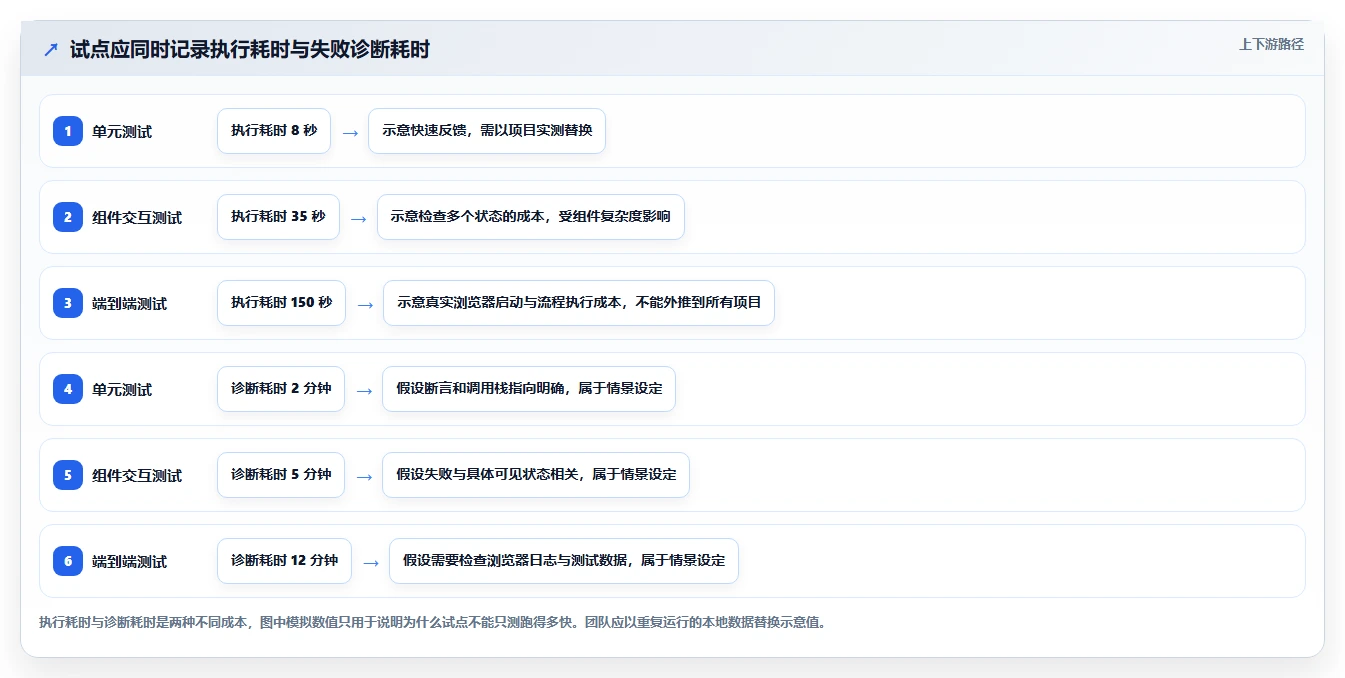Click the 诊断耗时 12 分钟 pill
The image size is (1345, 678).
tap(284, 561)
